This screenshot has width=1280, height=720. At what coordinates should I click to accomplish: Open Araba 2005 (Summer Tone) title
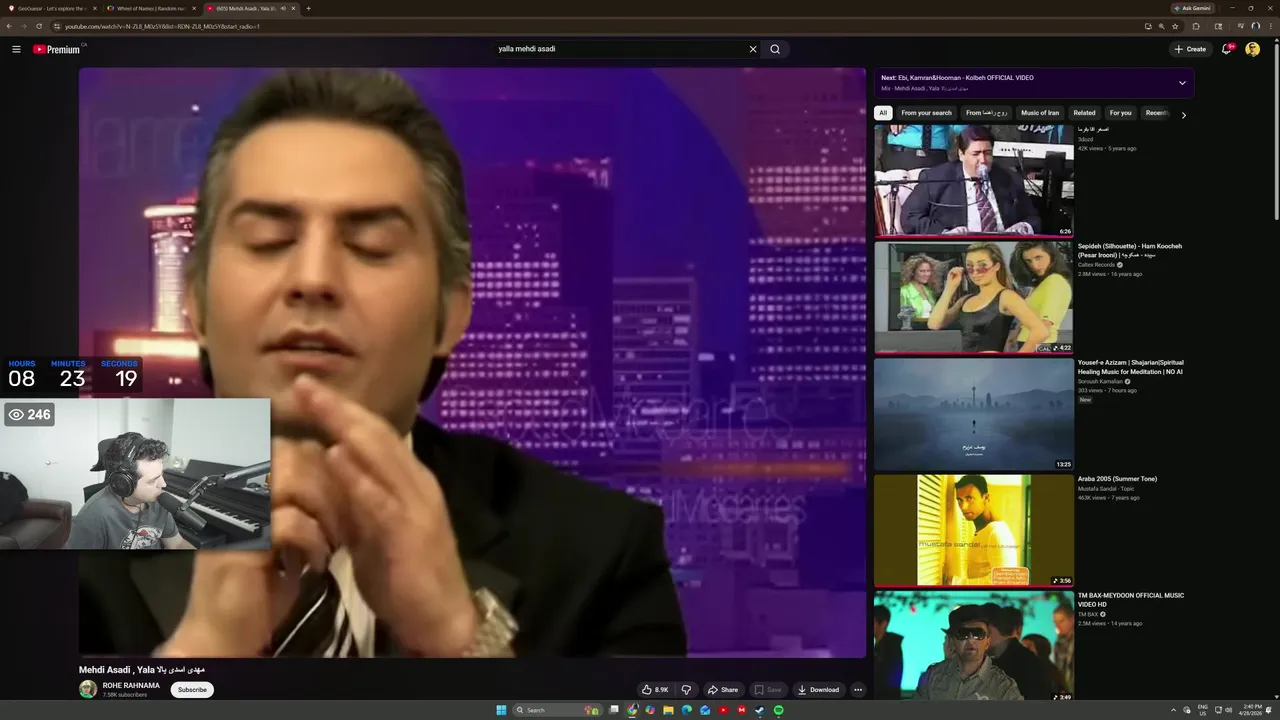click(1117, 479)
